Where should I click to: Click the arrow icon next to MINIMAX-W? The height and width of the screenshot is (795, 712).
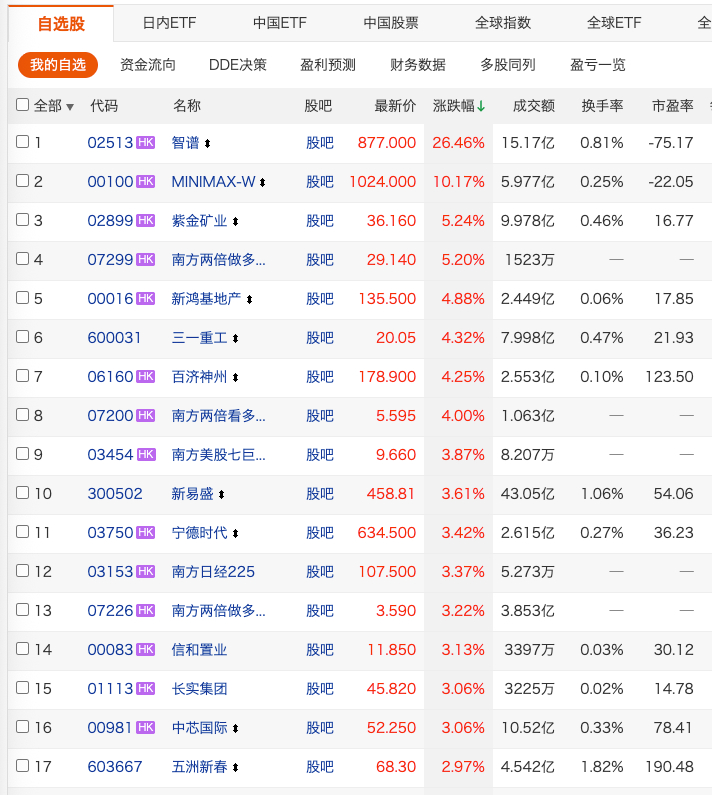262,183
